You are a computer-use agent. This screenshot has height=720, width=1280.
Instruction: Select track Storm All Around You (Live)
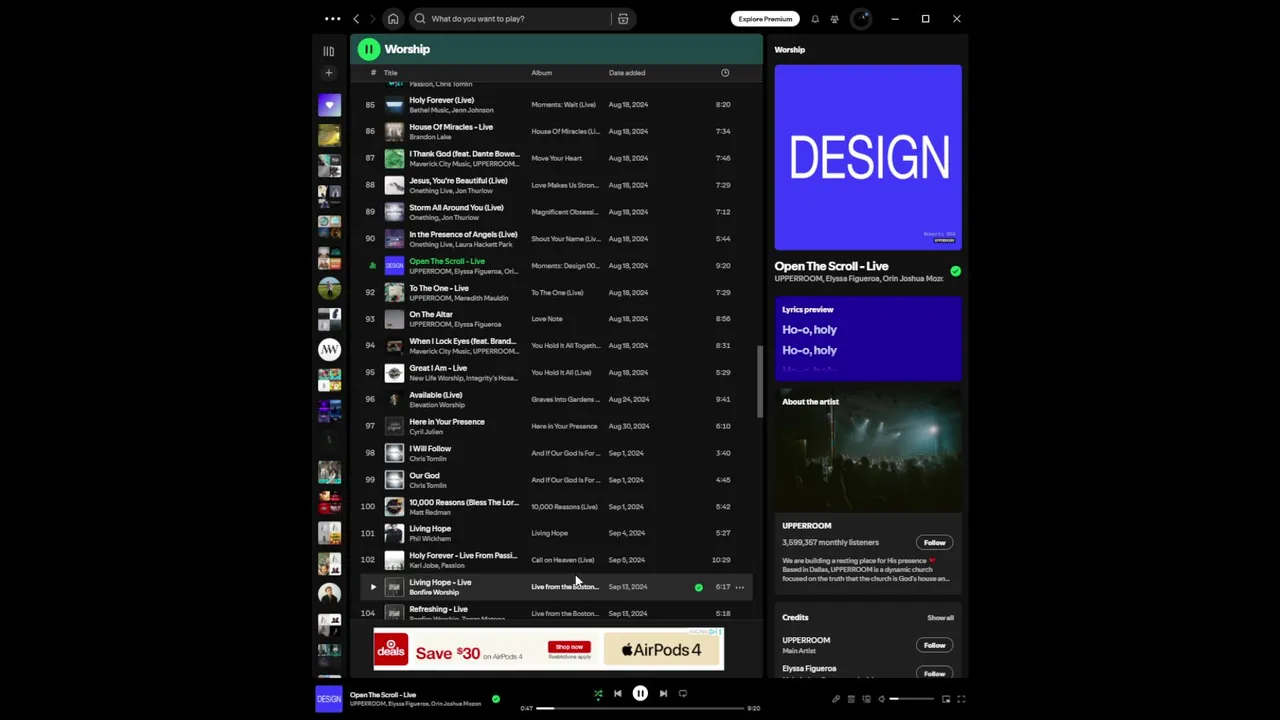[x=556, y=212]
